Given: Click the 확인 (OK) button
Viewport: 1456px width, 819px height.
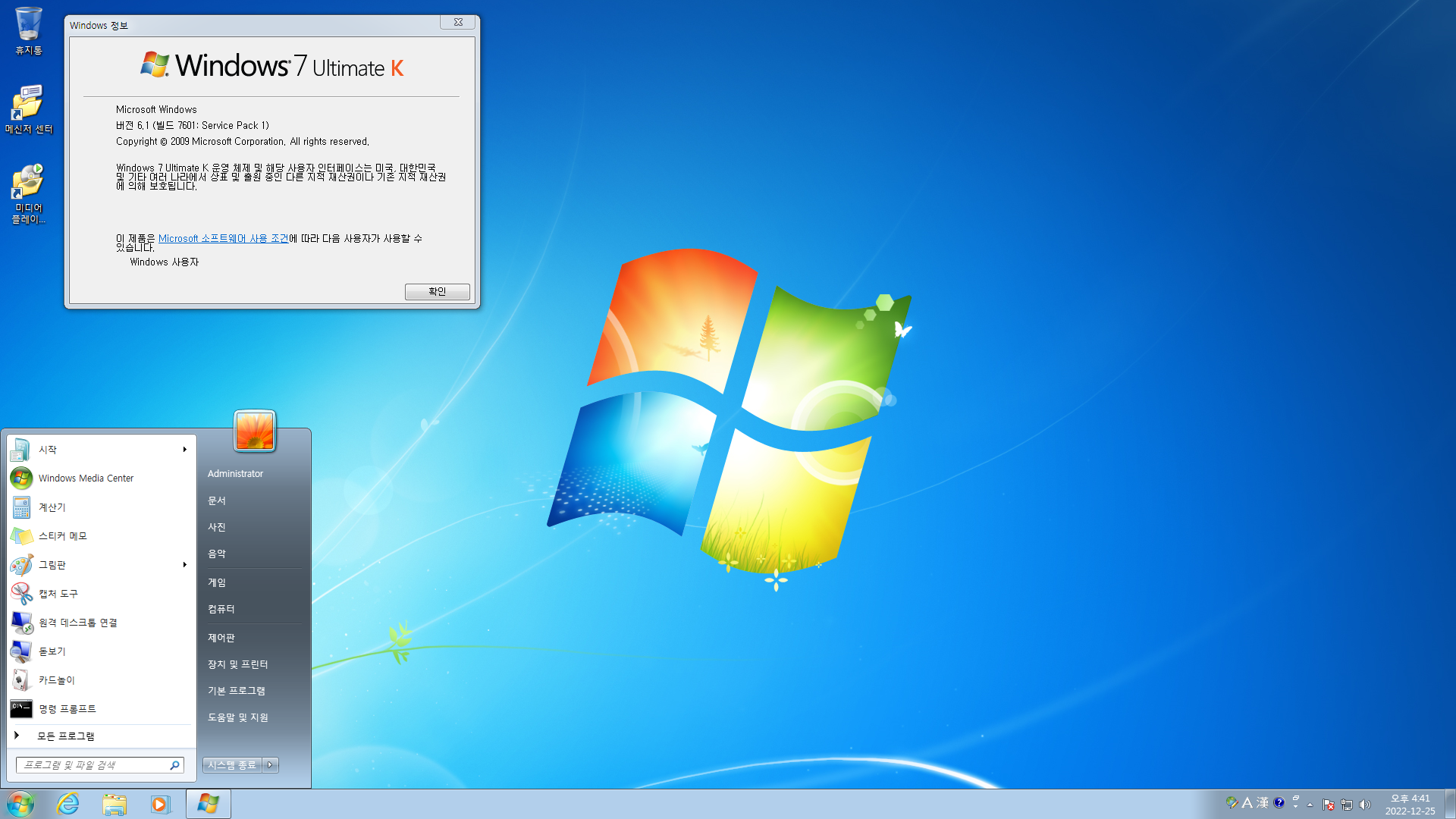Looking at the screenshot, I should pos(437,292).
